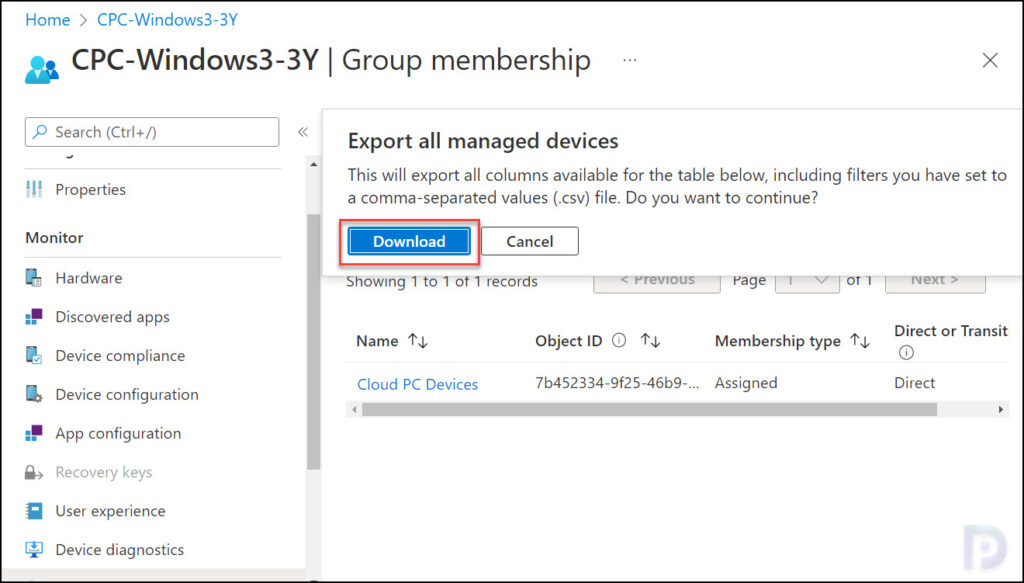1024x583 pixels.
Task: Open App configuration
Action: (118, 433)
